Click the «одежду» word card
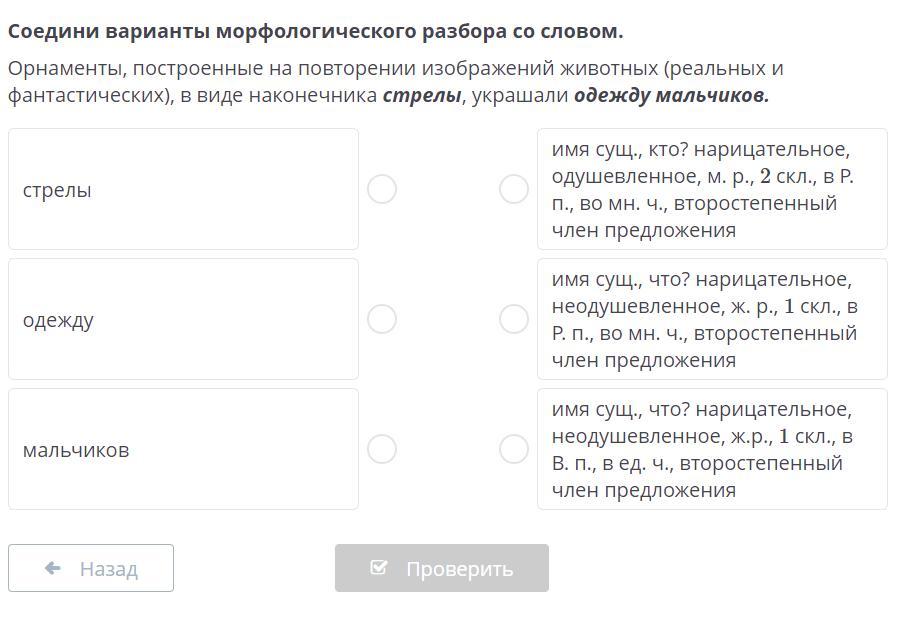 pos(183,319)
